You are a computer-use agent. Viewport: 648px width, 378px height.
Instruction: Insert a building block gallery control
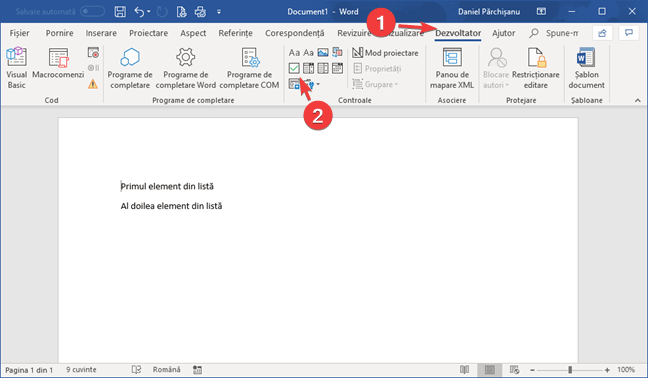pos(337,52)
